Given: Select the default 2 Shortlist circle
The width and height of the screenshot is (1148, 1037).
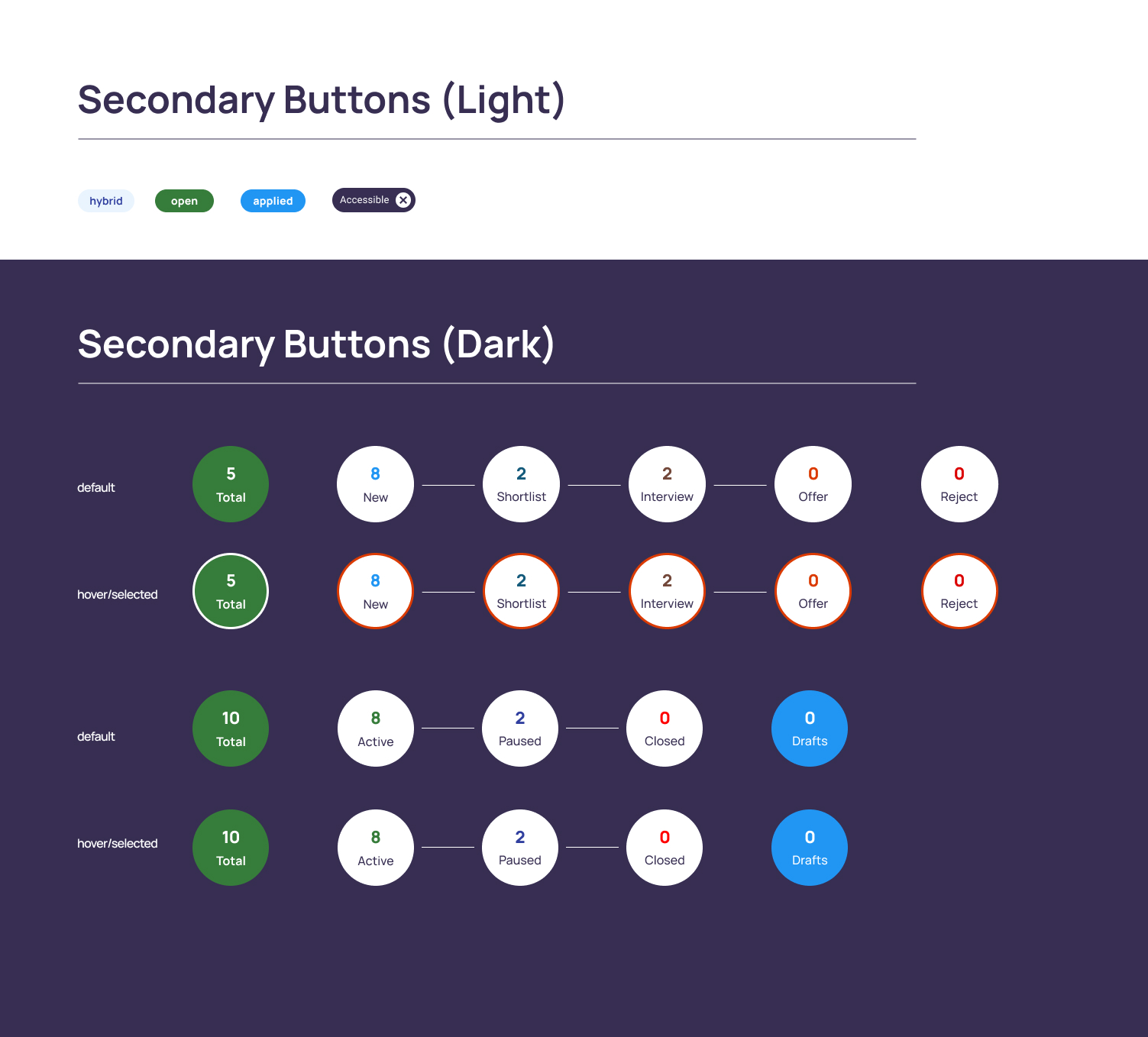Looking at the screenshot, I should 521,484.
